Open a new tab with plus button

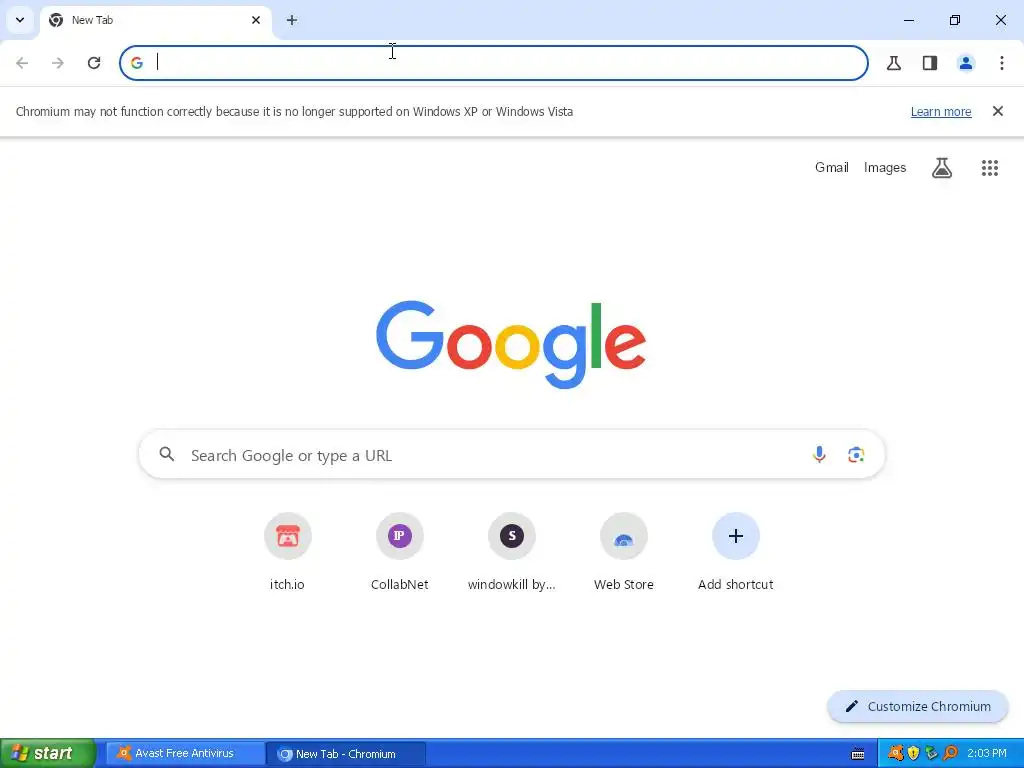tap(292, 20)
